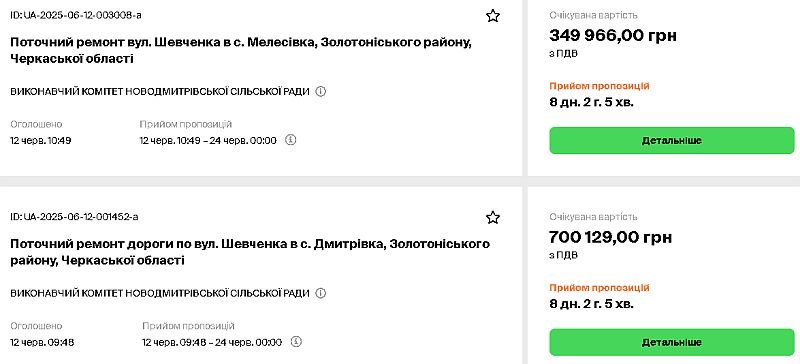The height and width of the screenshot is (364, 800).
Task: Click the 349 966,00 грн expected value
Action: click(613, 35)
